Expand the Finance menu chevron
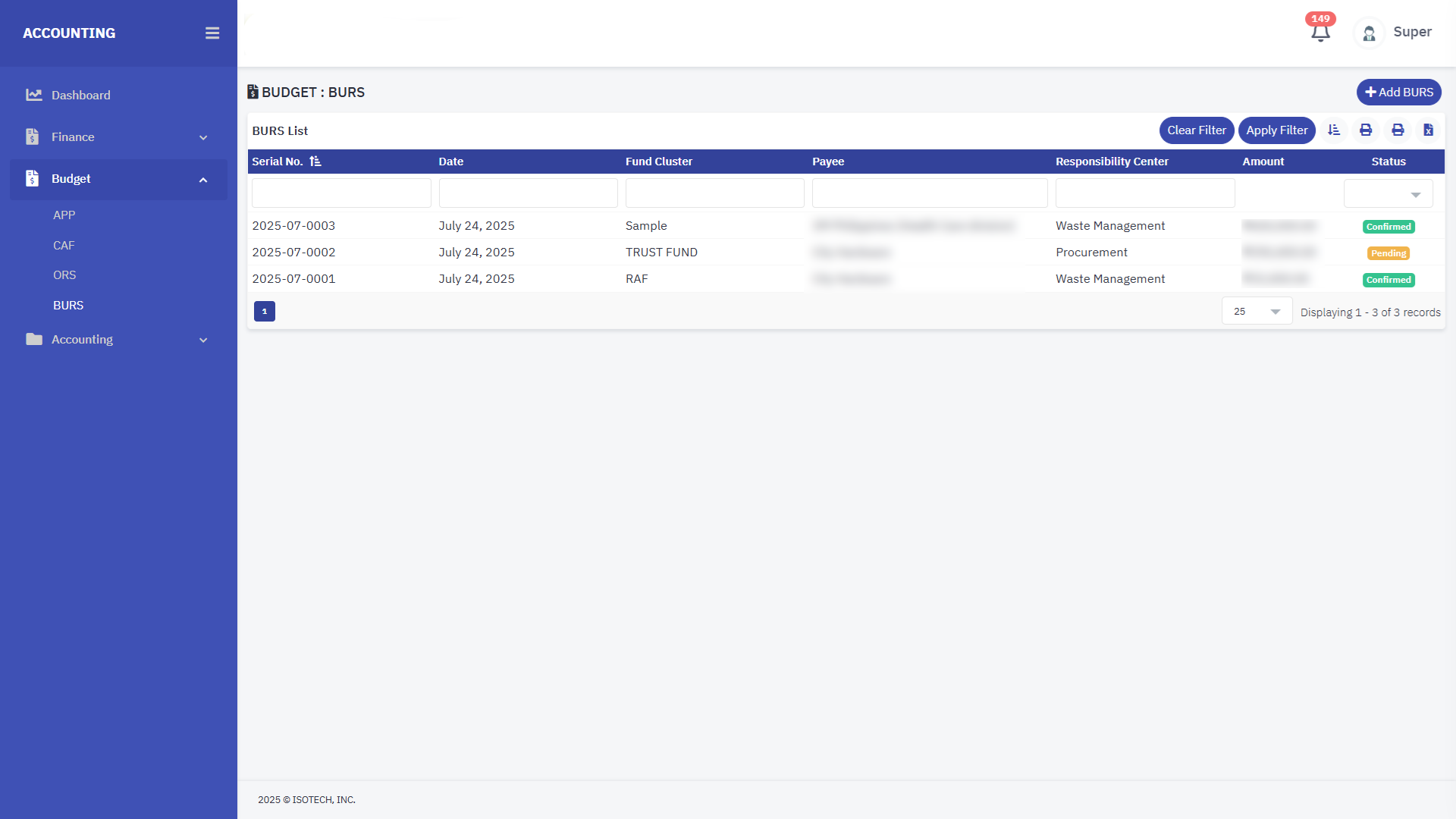The height and width of the screenshot is (819, 1456). coord(203,137)
